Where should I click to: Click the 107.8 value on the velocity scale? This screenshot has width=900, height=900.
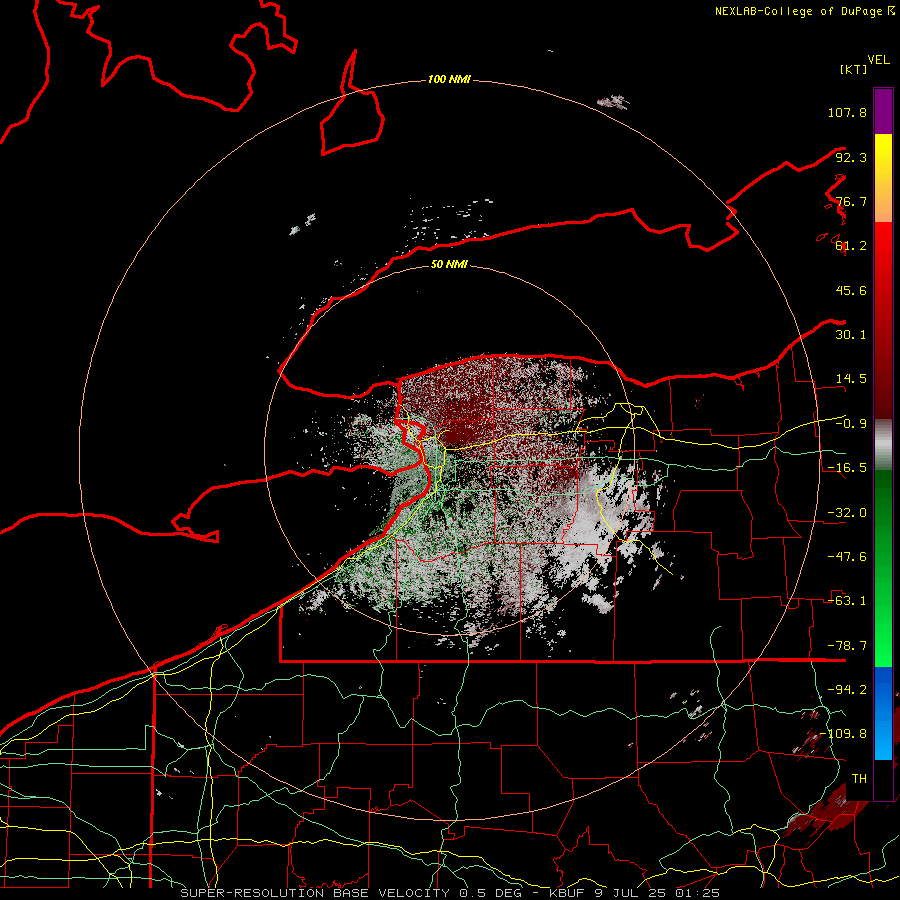tap(847, 112)
